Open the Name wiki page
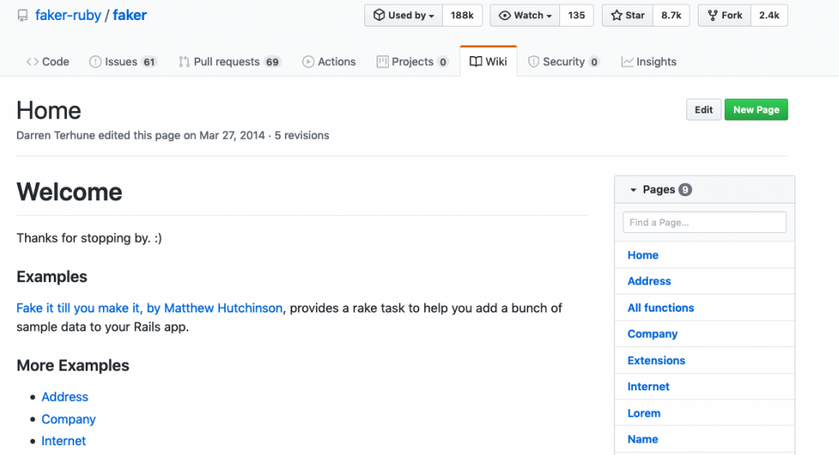Screen dimensions: 839x455 coord(643,439)
